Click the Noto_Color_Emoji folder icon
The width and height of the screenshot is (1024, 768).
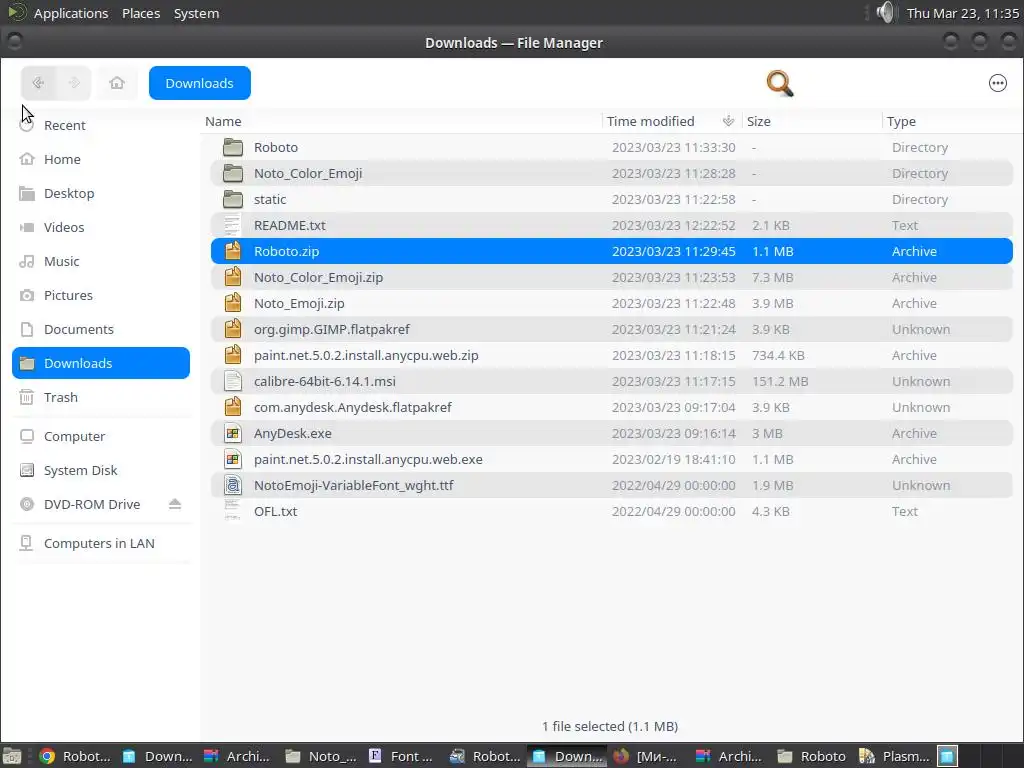232,173
